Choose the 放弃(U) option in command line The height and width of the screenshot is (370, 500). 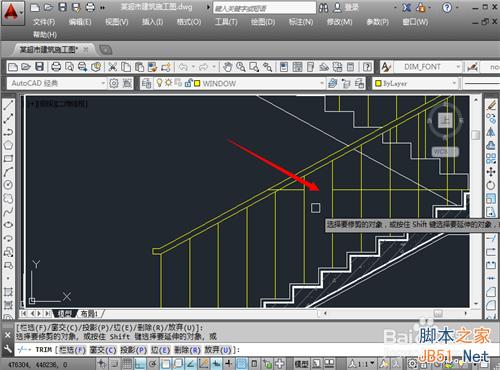point(218,350)
